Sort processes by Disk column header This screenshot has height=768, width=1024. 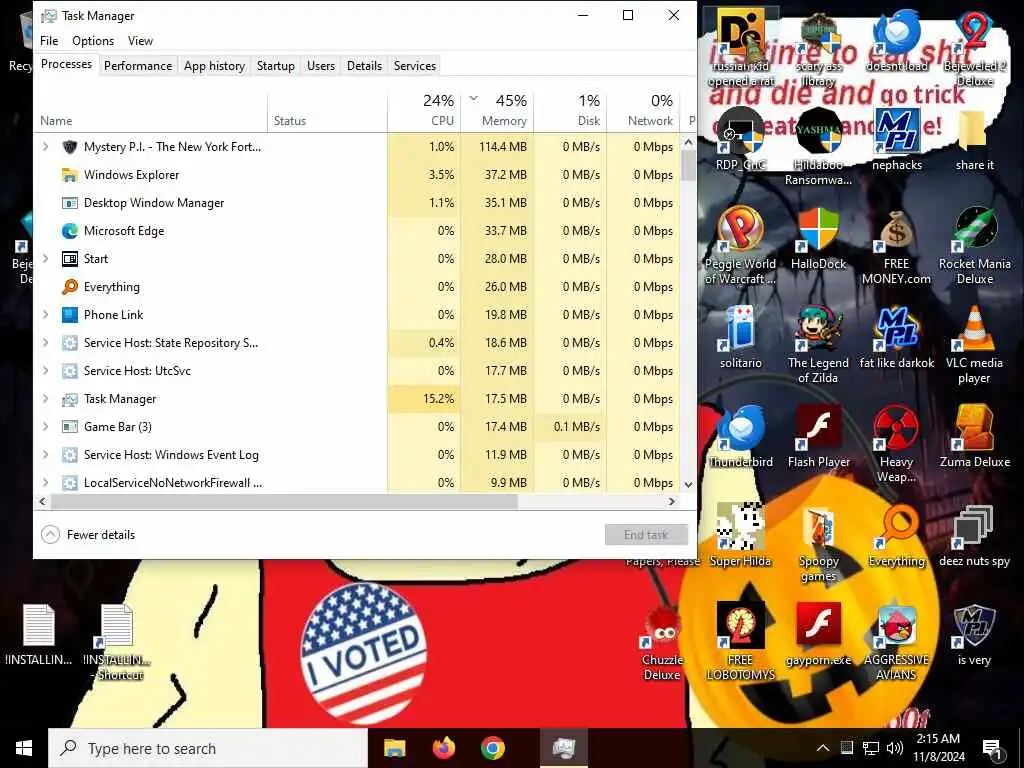570,111
